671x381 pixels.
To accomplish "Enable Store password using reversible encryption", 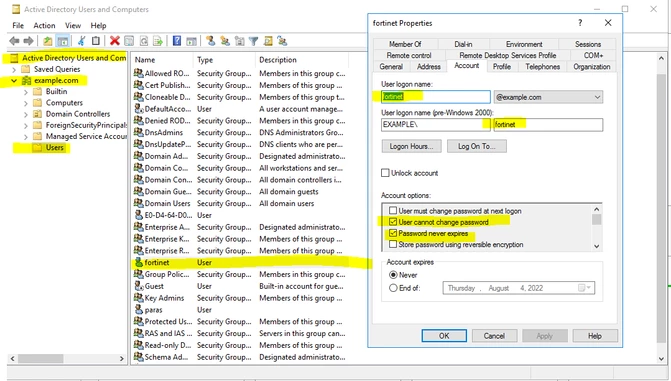I will pos(393,244).
